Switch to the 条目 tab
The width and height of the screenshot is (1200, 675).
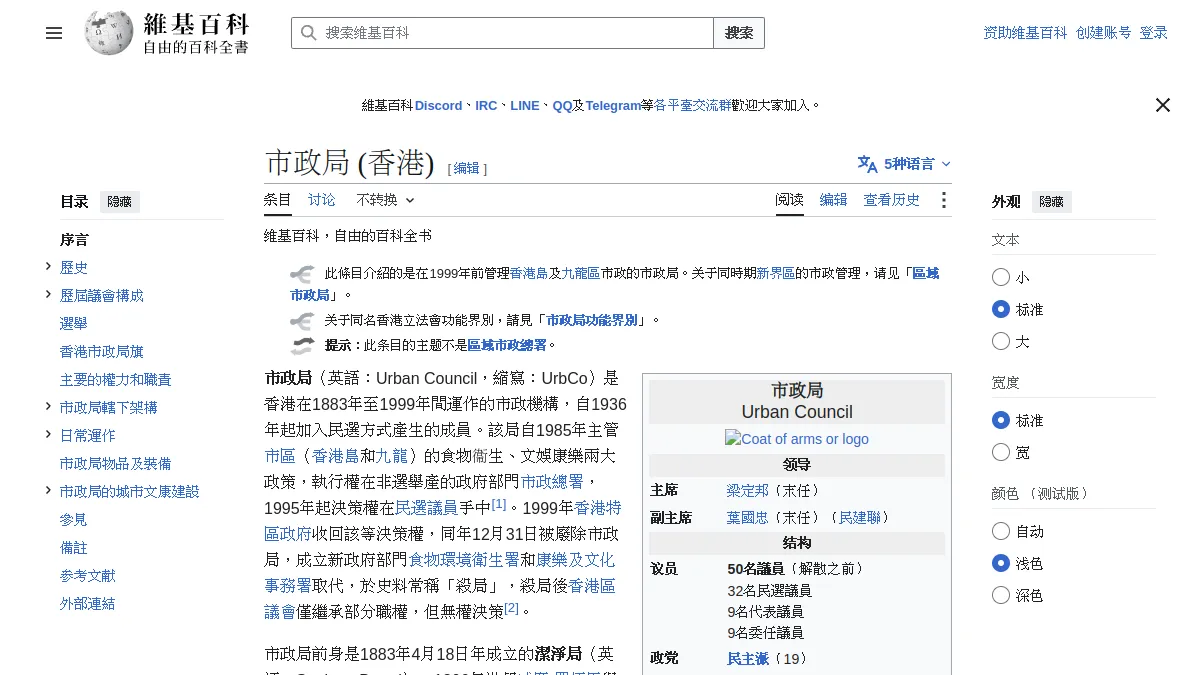pos(278,200)
